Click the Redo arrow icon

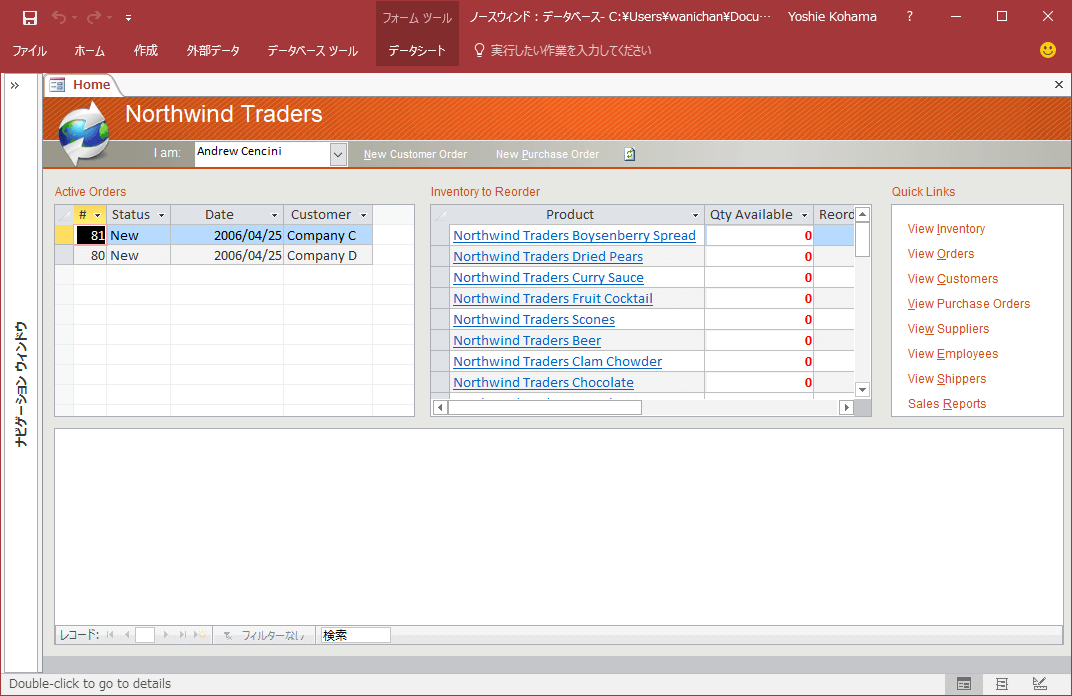click(94, 17)
